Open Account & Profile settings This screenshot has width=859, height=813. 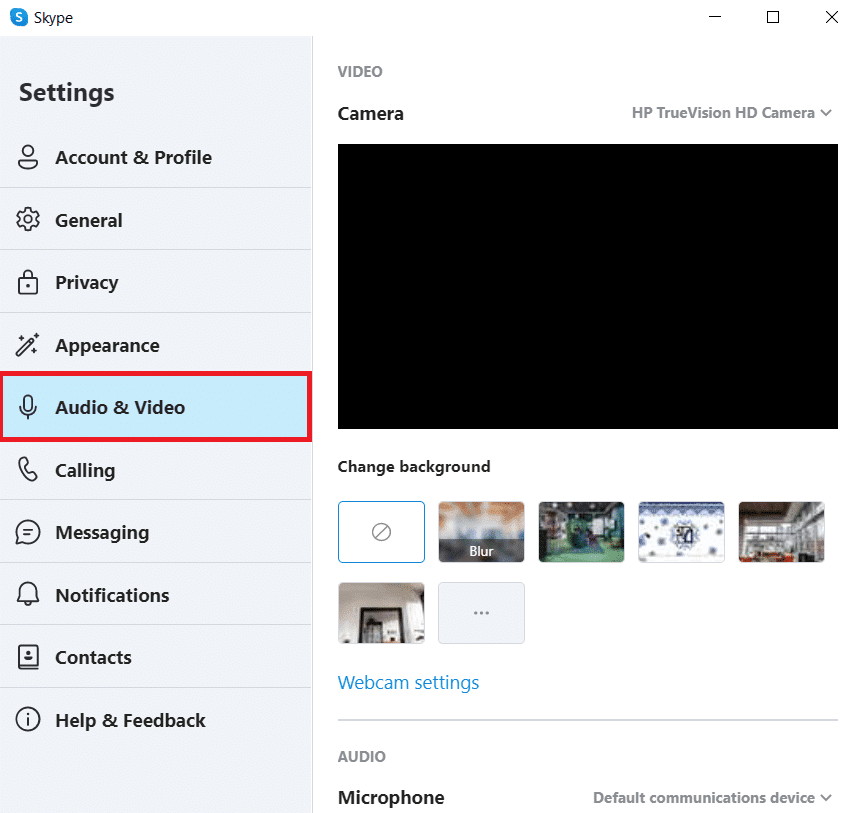point(156,157)
